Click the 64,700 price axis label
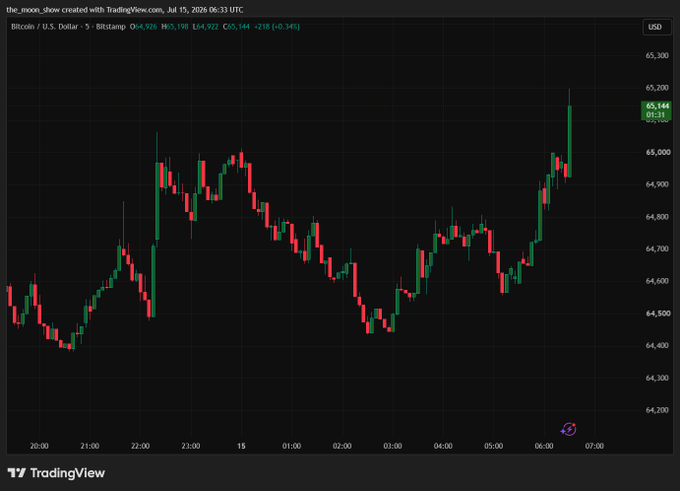 [x=657, y=249]
